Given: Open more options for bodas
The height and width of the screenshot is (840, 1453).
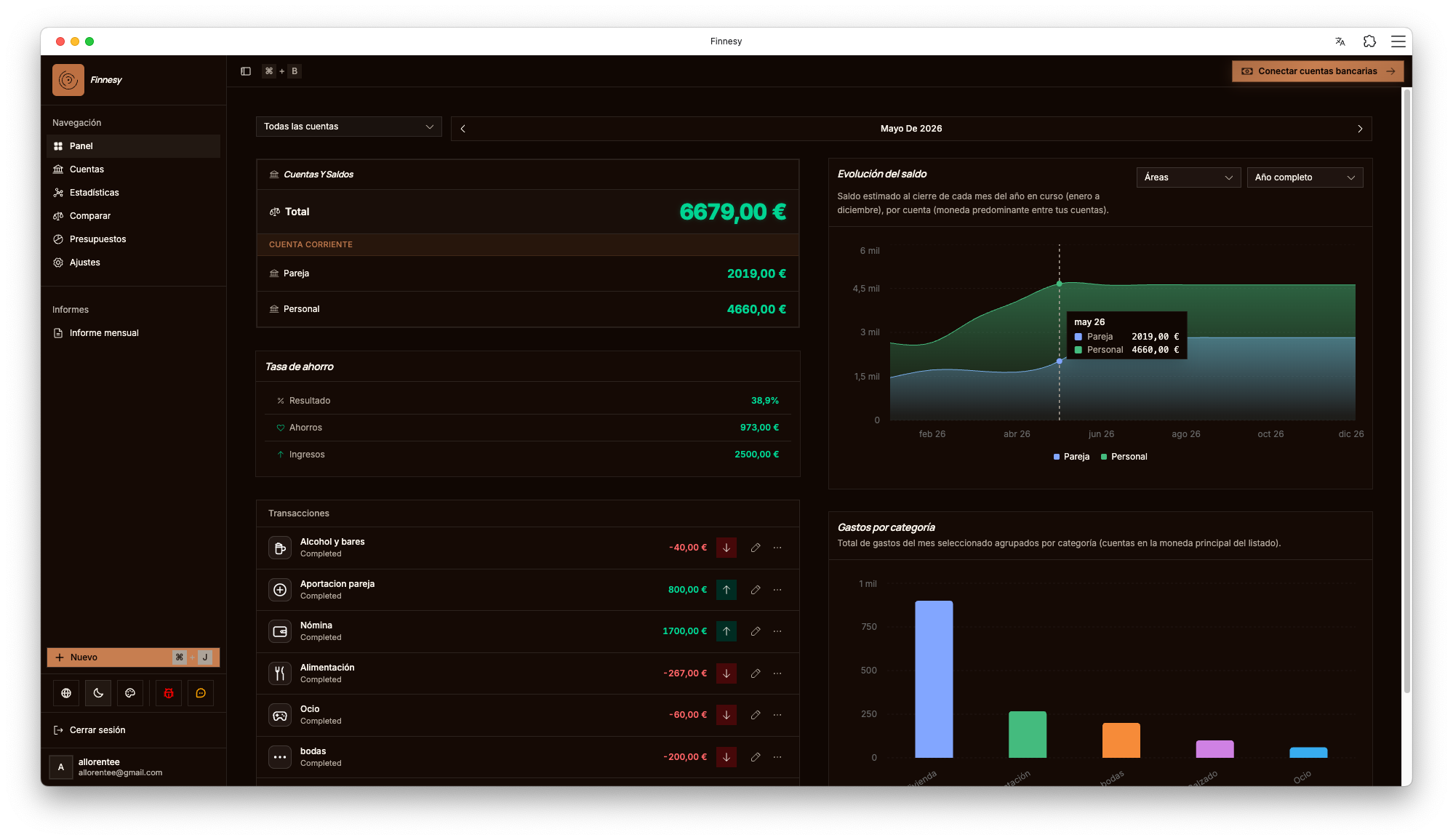Looking at the screenshot, I should tap(777, 757).
